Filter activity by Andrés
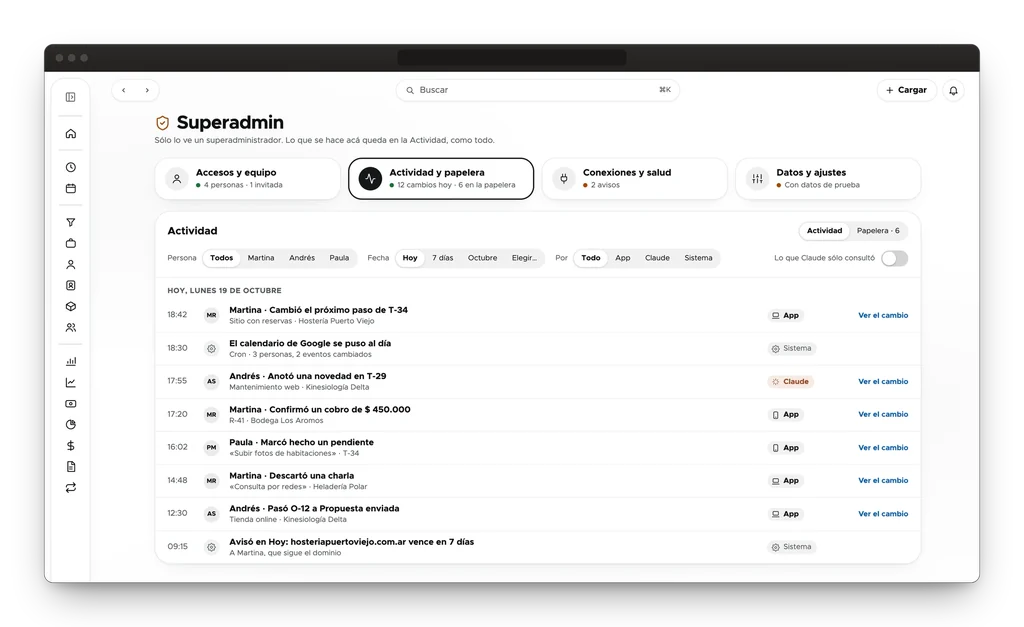Viewport: 1024px width, 627px height. [302, 258]
